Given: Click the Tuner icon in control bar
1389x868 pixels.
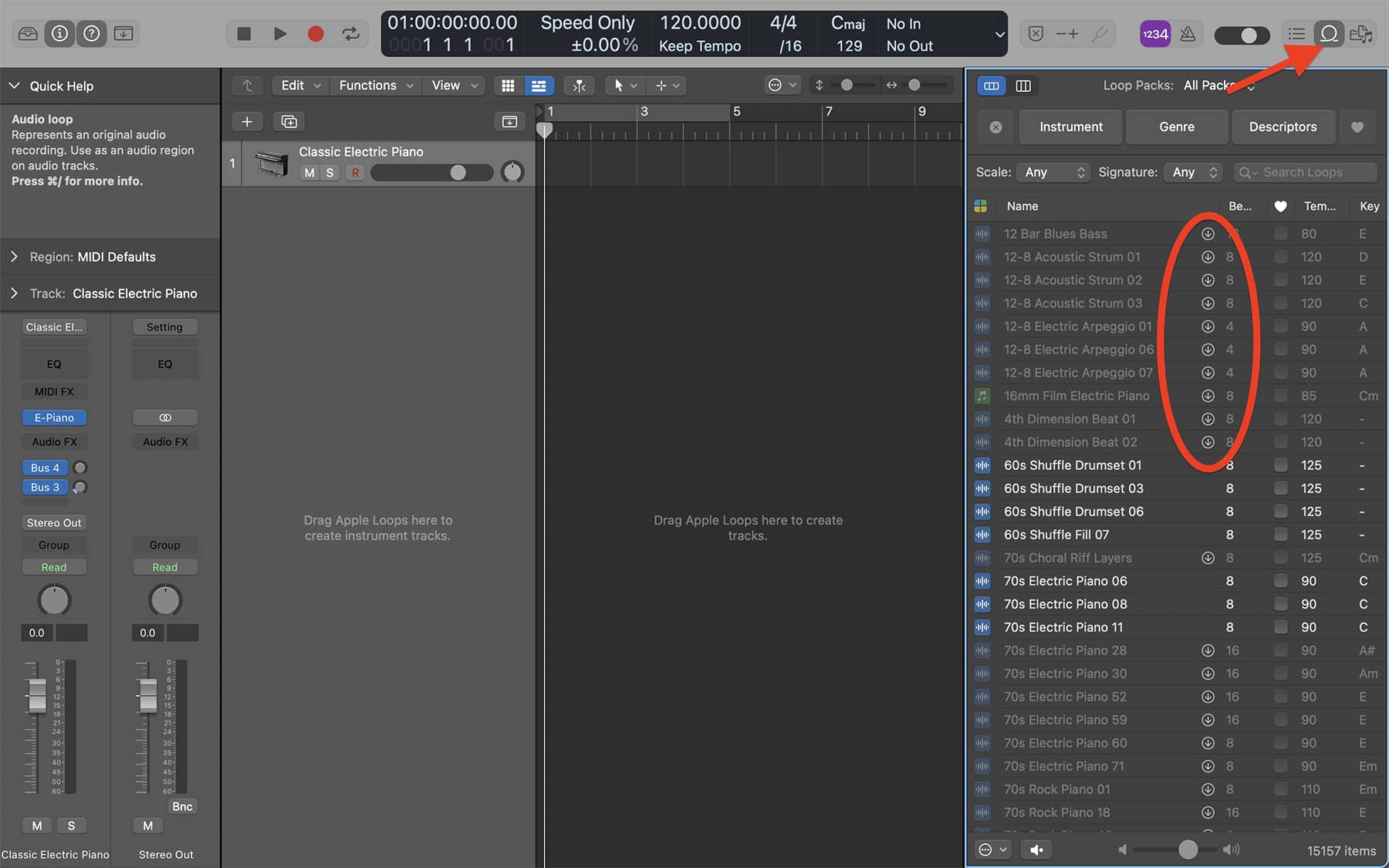Looking at the screenshot, I should coord(1100,34).
